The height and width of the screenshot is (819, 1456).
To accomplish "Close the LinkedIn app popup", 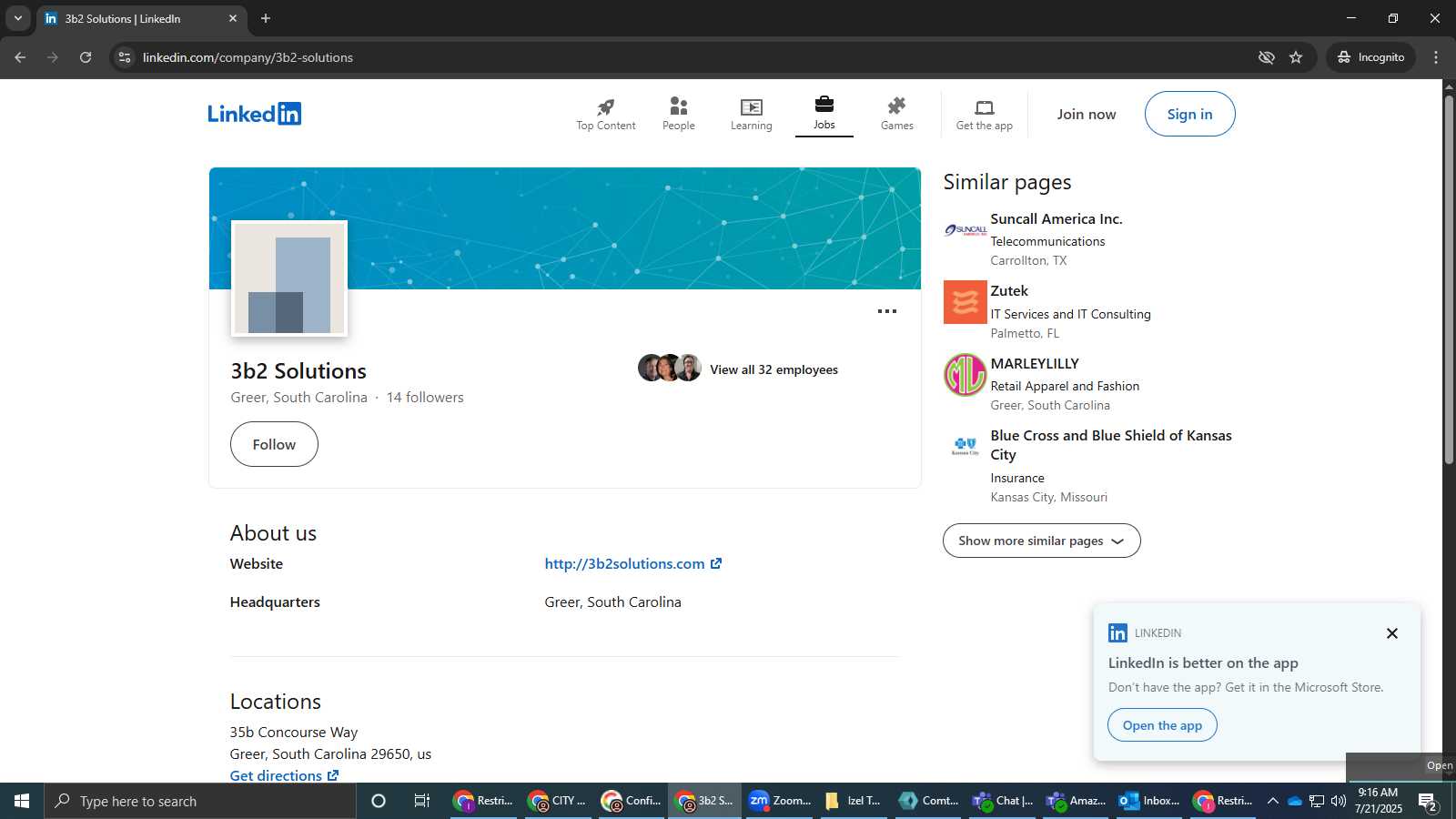I will 1391,633.
